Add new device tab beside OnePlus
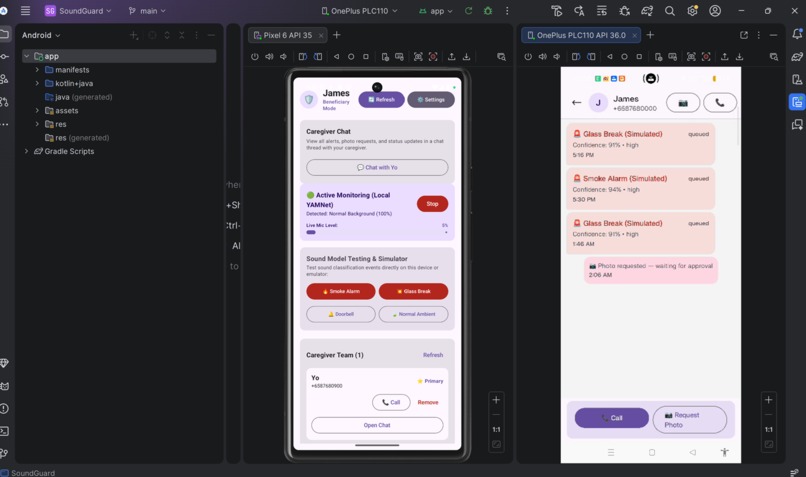 (650, 35)
